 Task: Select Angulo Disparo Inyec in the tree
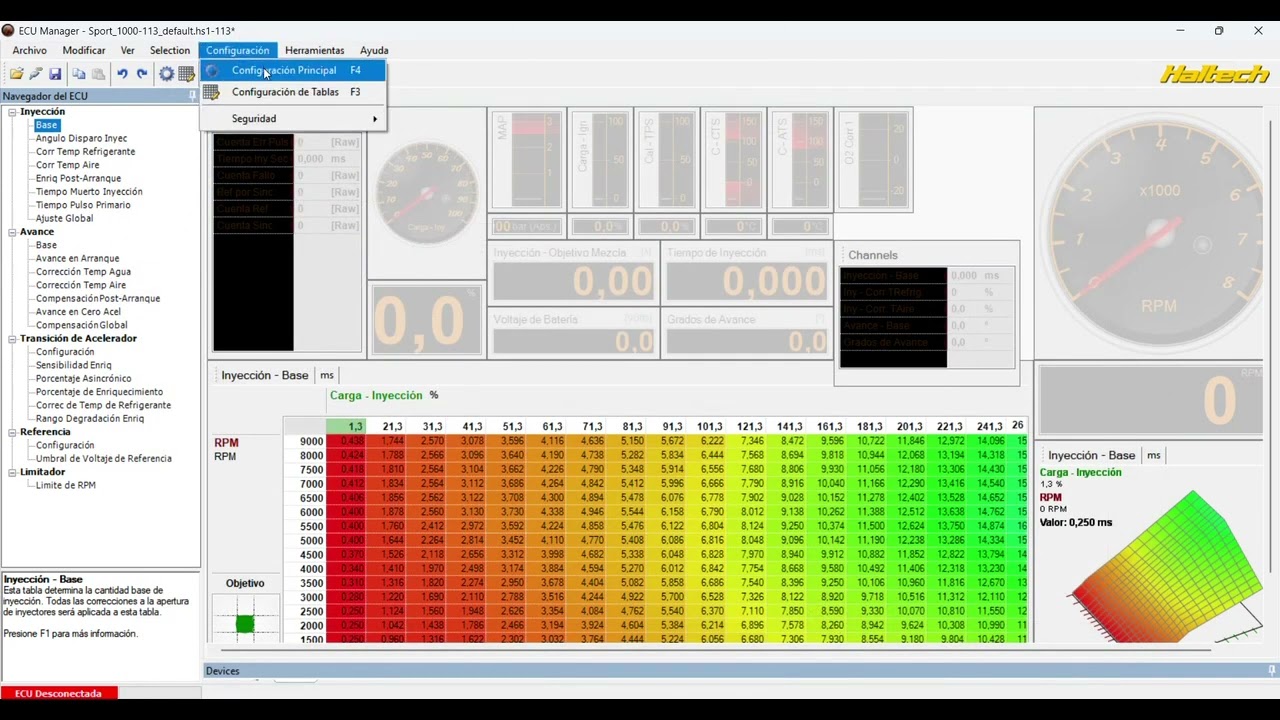tap(81, 139)
